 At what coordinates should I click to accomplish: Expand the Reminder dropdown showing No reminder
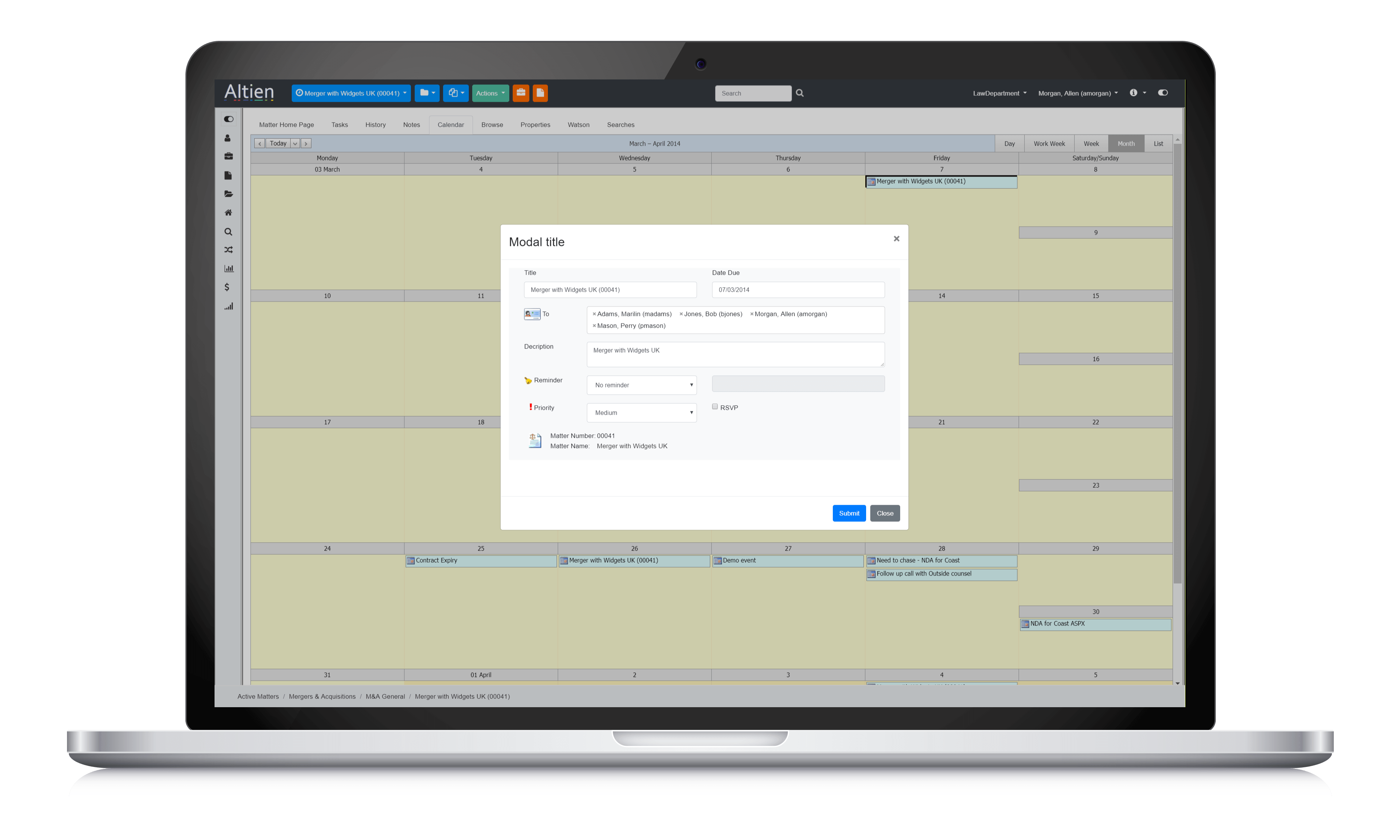[x=641, y=385]
